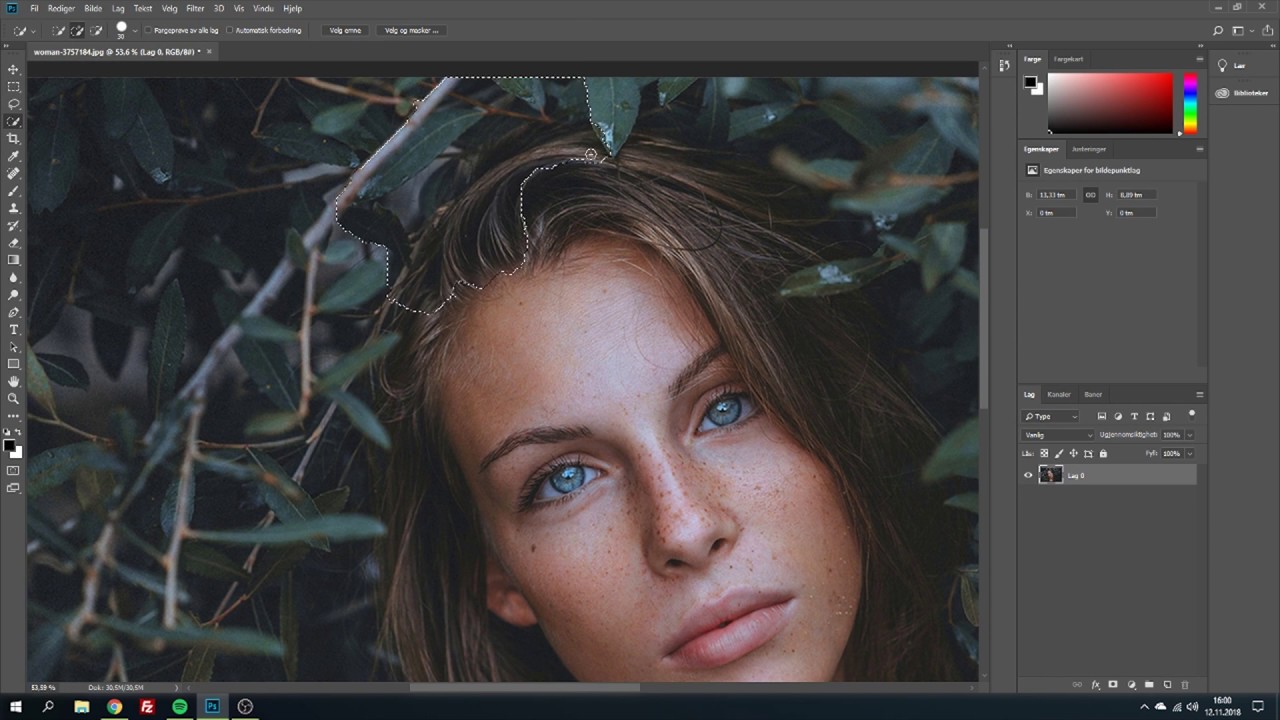Open the brush size picker dropdown
1280x720 pixels.
(x=136, y=31)
